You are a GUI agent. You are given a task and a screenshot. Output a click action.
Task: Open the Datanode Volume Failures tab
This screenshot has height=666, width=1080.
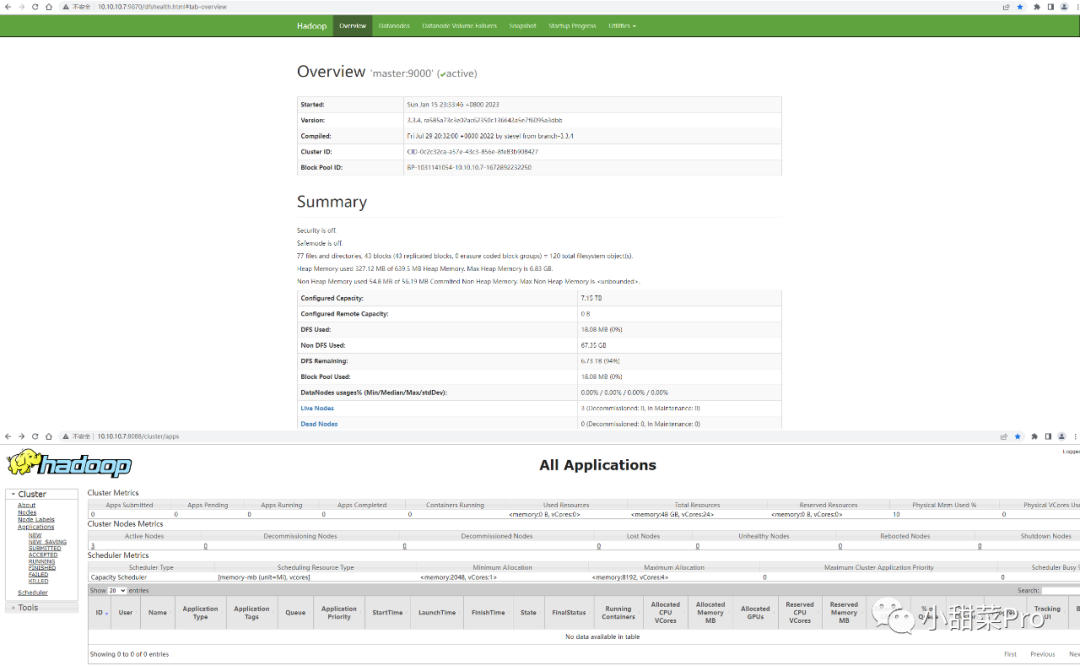459,25
